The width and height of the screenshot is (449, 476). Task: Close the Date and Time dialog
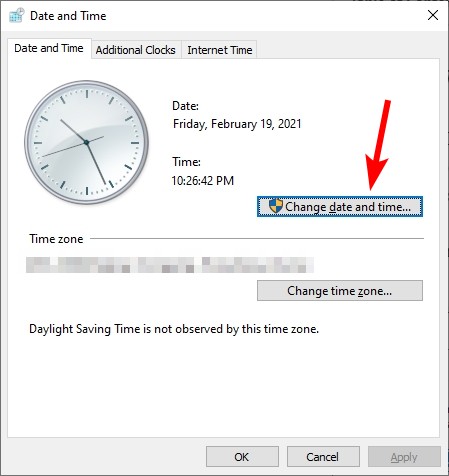(x=433, y=15)
